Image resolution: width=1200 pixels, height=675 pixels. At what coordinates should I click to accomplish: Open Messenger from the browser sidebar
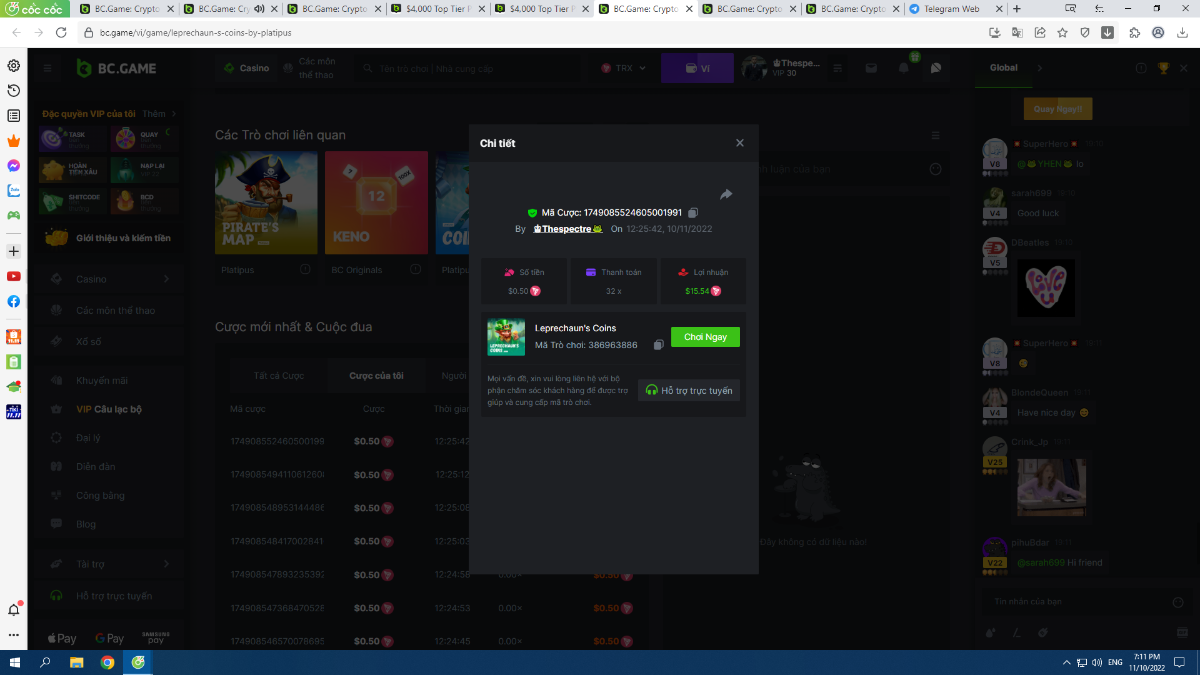(14, 165)
